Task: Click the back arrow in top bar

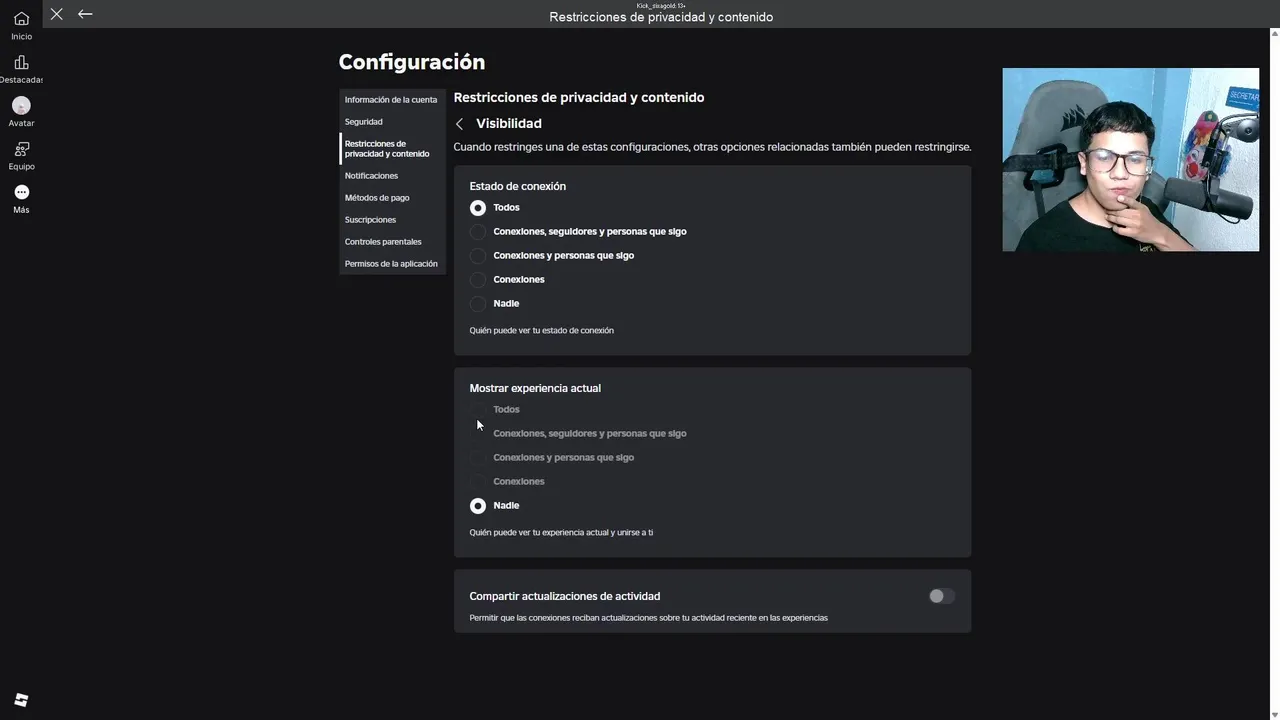Action: (85, 14)
